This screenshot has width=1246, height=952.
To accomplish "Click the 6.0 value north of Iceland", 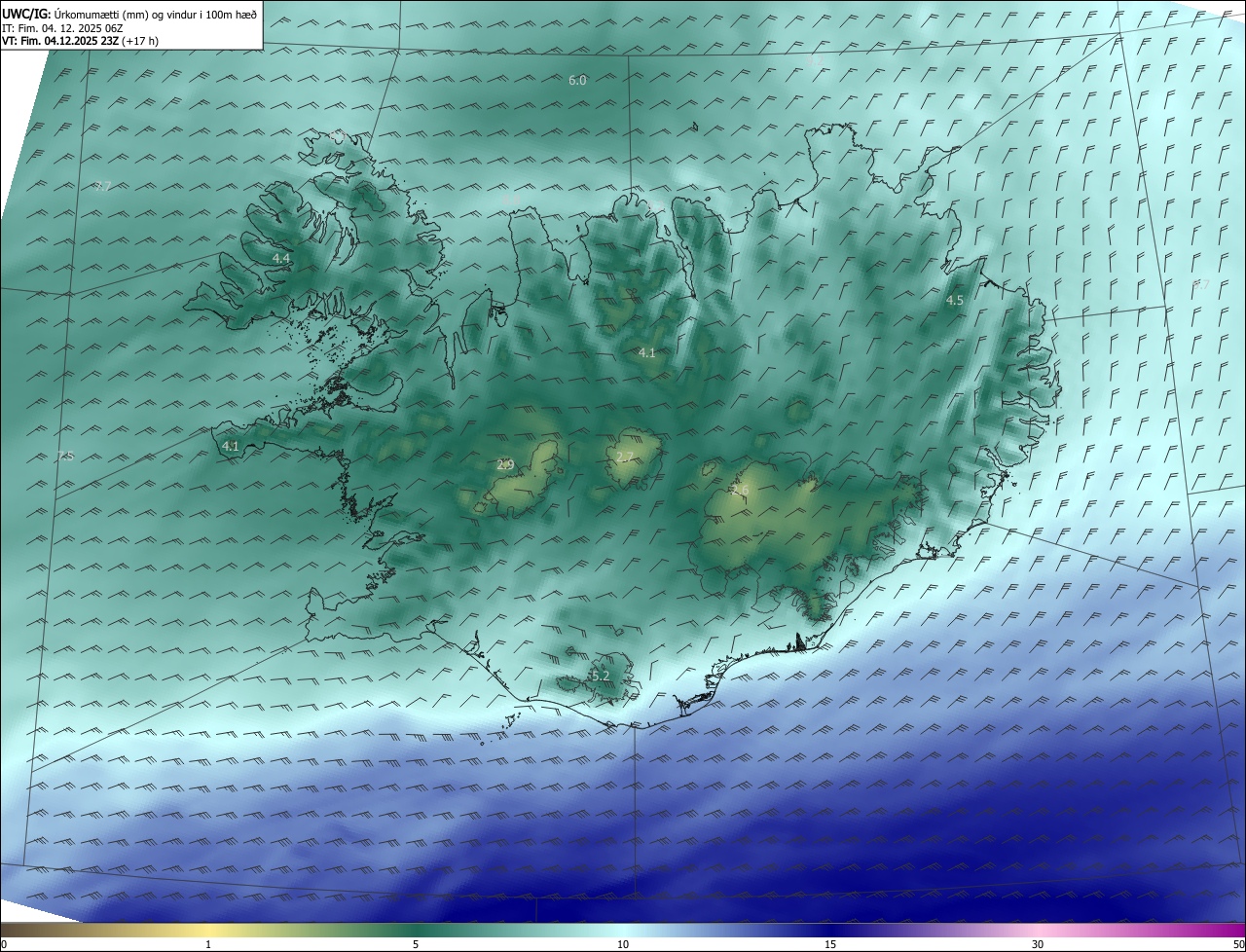I will (577, 80).
